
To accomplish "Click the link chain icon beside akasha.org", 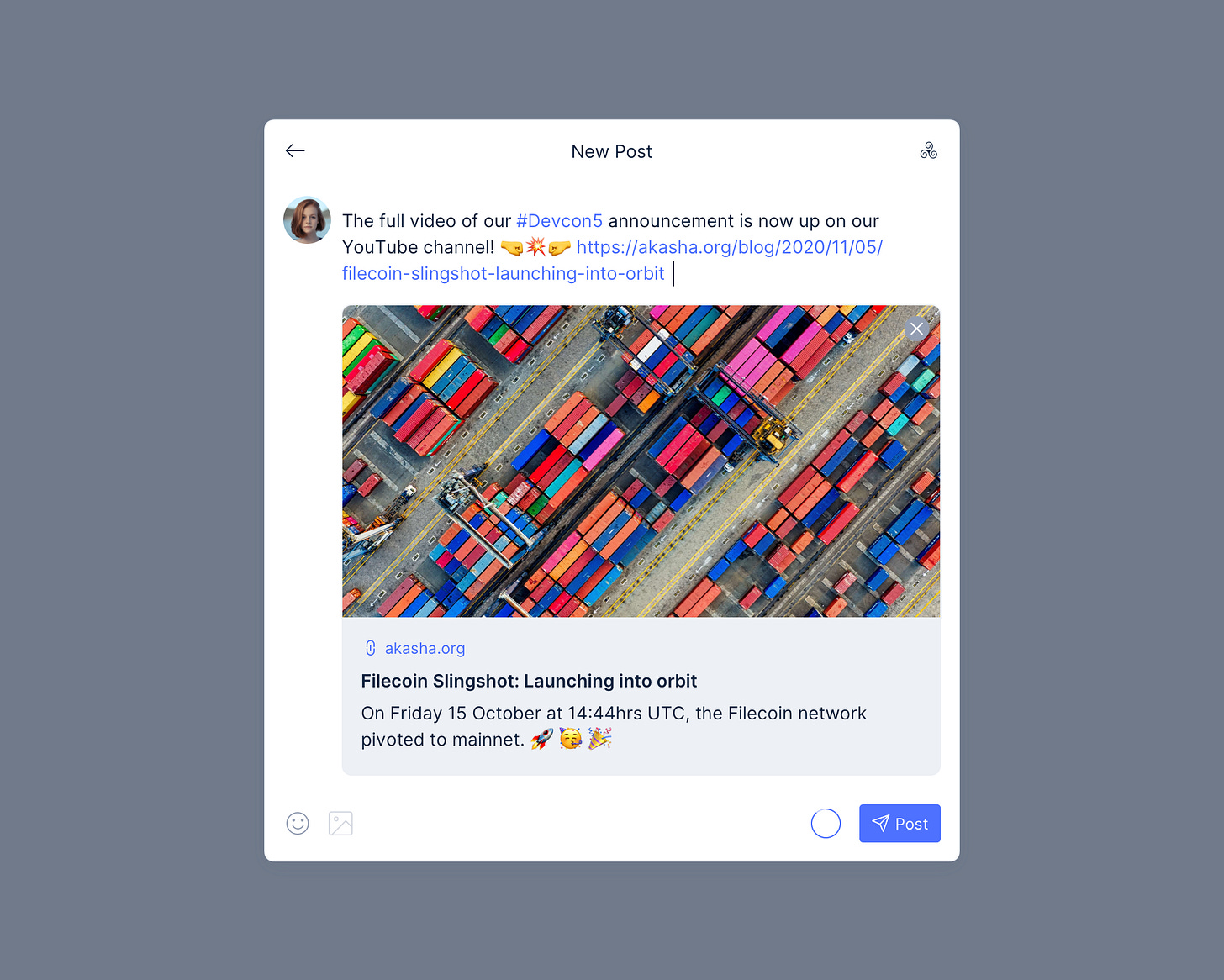I will 371,648.
